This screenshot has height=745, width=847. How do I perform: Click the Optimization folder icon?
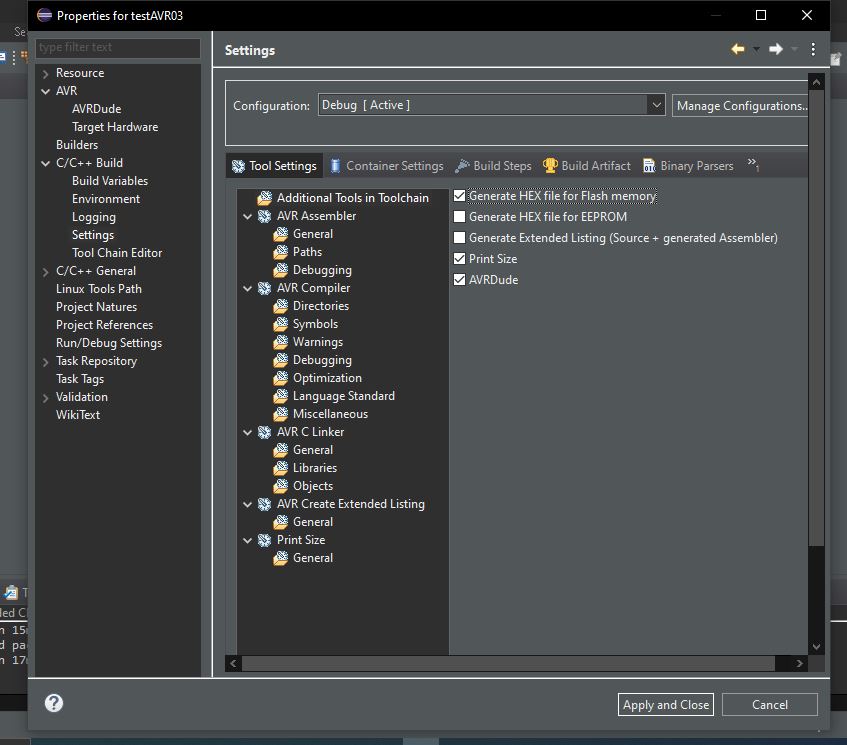(281, 378)
